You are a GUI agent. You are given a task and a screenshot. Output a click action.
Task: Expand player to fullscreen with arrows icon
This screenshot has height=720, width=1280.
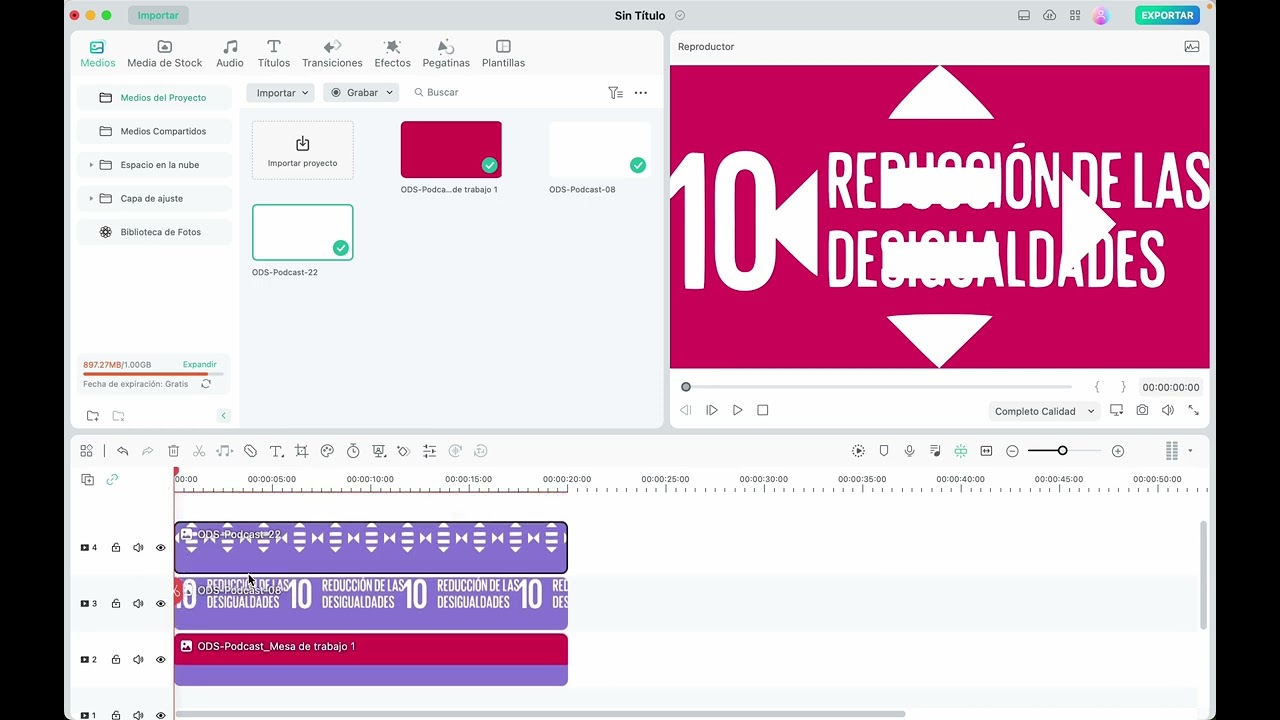tap(1193, 411)
